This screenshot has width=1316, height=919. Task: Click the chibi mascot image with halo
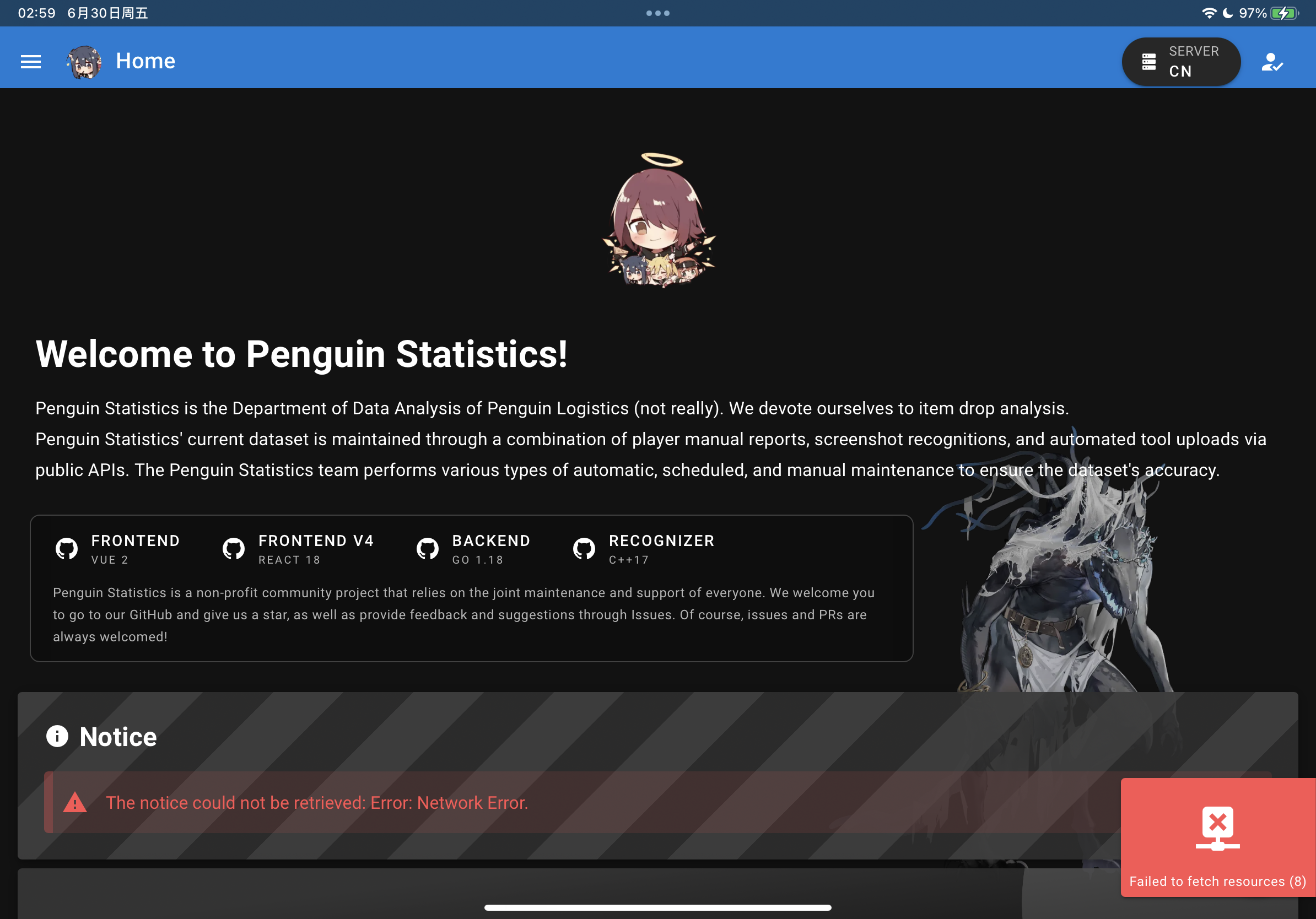659,219
